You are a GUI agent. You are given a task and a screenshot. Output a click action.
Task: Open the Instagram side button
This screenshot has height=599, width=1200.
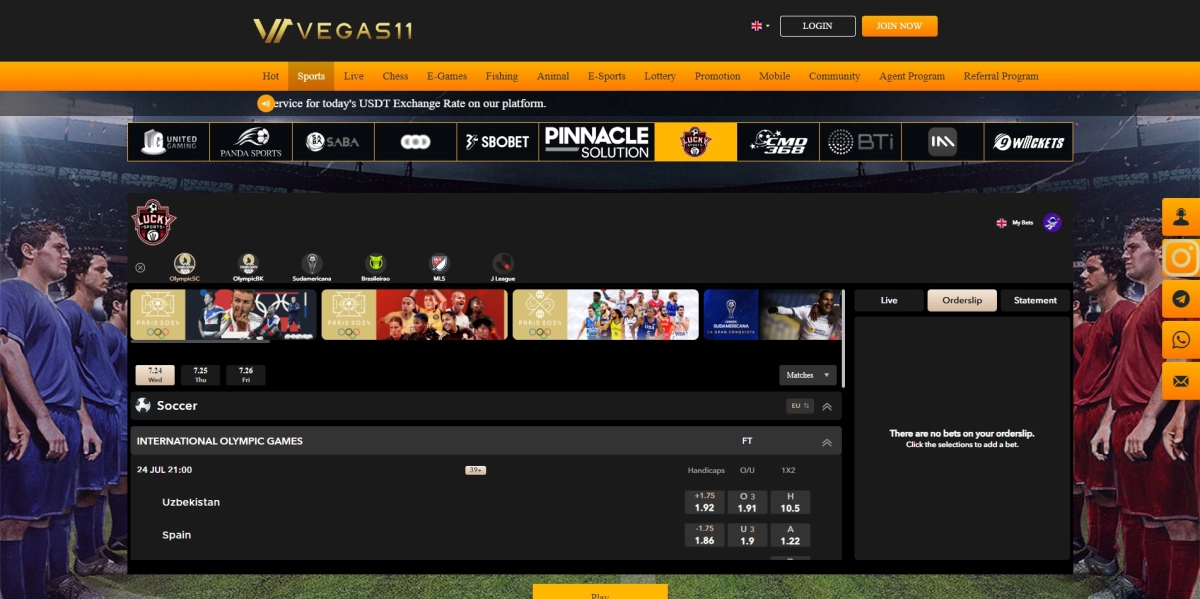point(1181,258)
